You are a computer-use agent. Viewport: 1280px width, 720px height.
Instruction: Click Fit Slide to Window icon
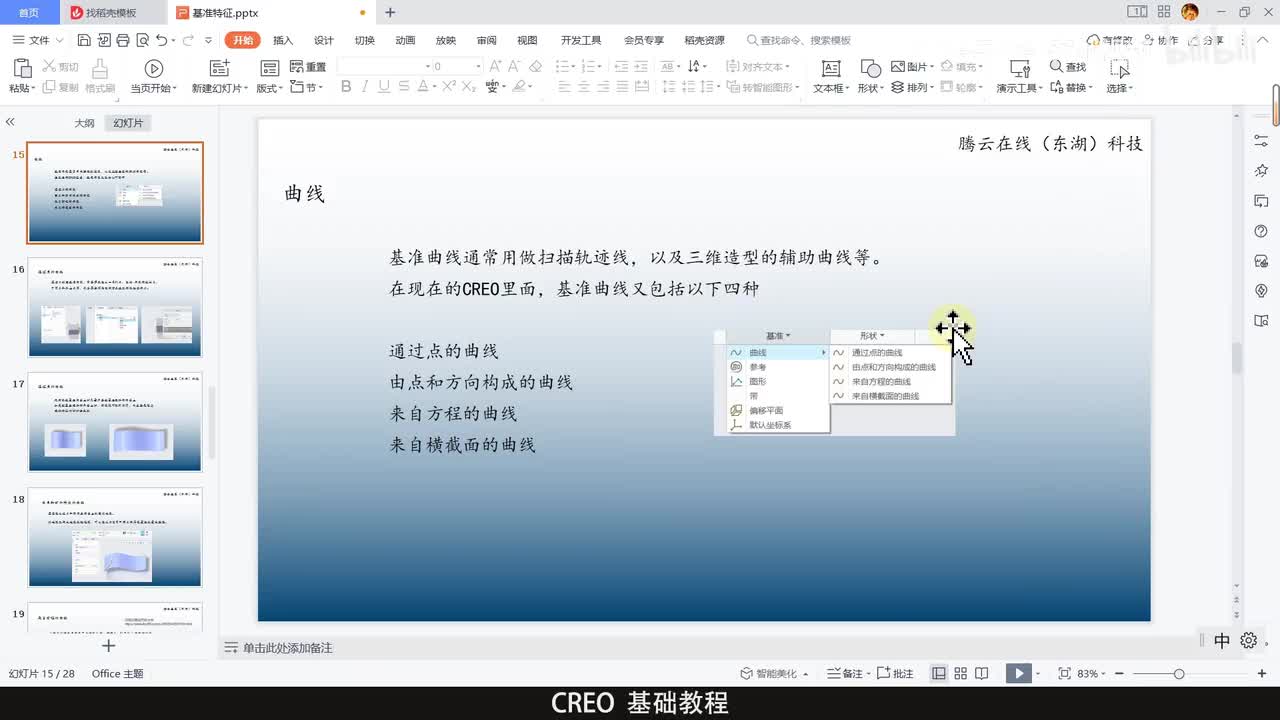pos(1064,674)
